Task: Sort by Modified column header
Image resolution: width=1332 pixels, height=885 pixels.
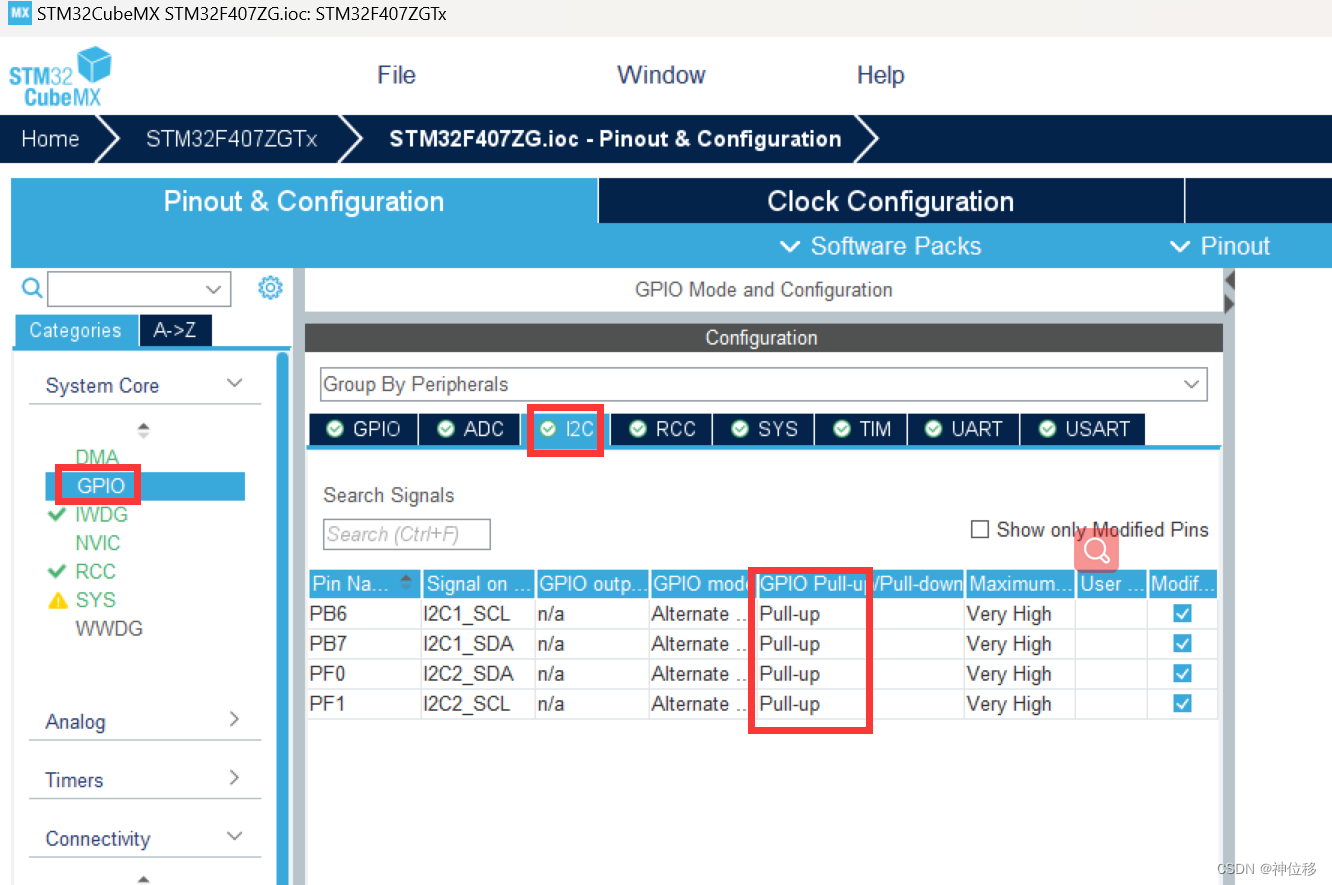Action: (x=1183, y=583)
